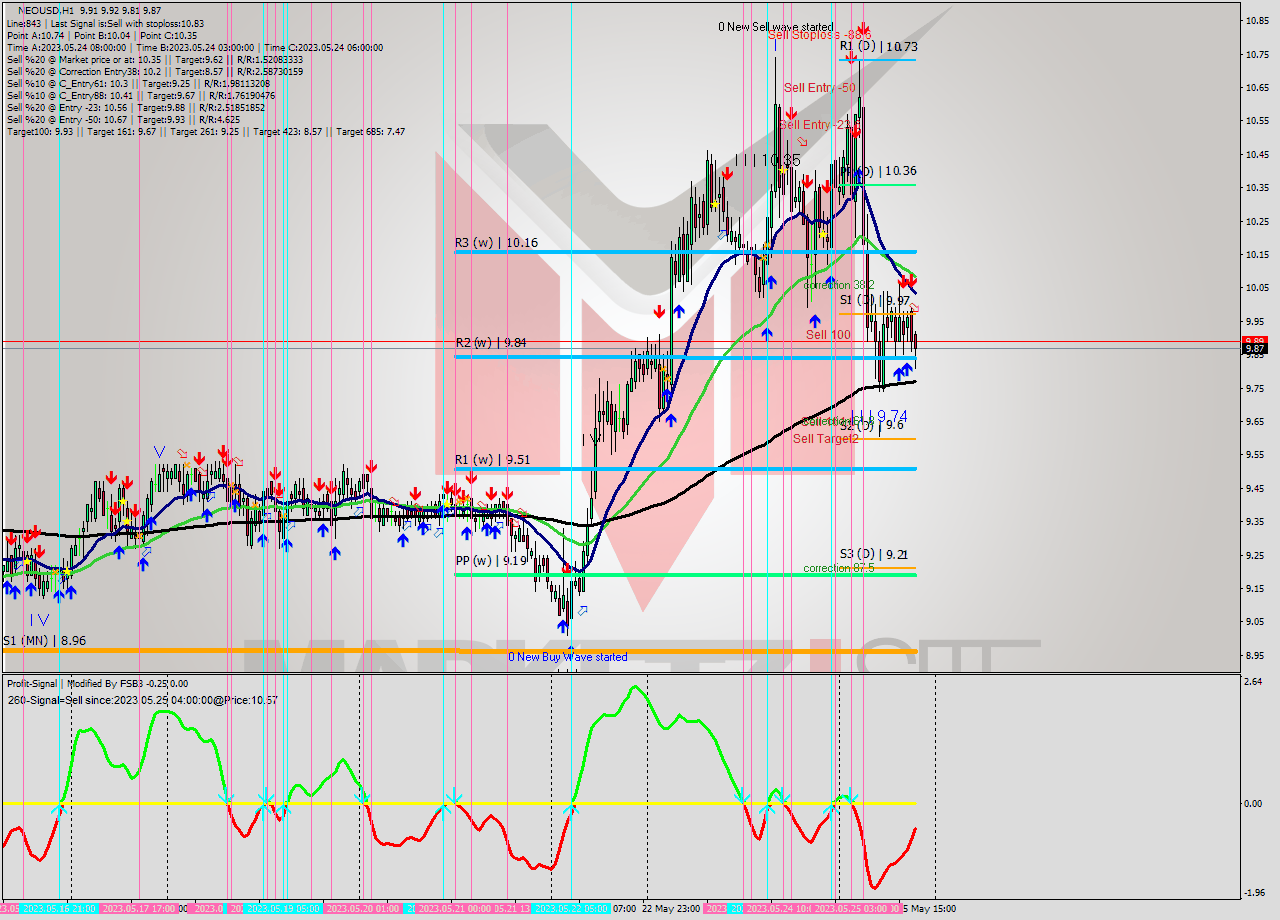Click the 'R1 (D) | 10.73' pivot label
1280x920 pixels.
tap(878, 47)
